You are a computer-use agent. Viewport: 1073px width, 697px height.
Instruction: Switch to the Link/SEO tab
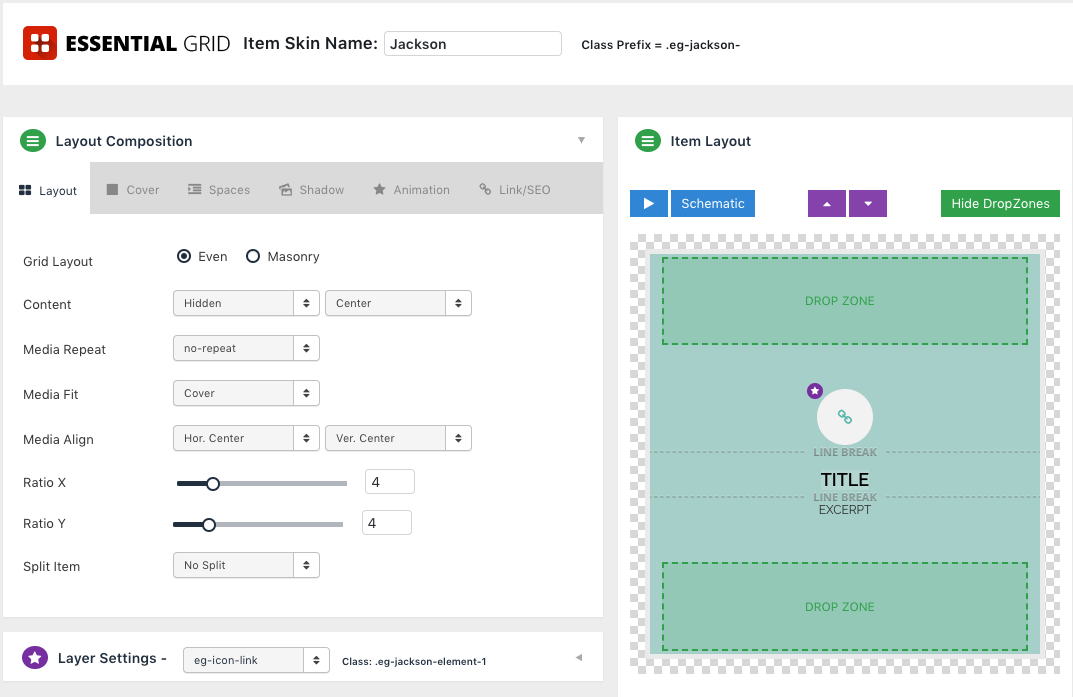pyautogui.click(x=515, y=189)
